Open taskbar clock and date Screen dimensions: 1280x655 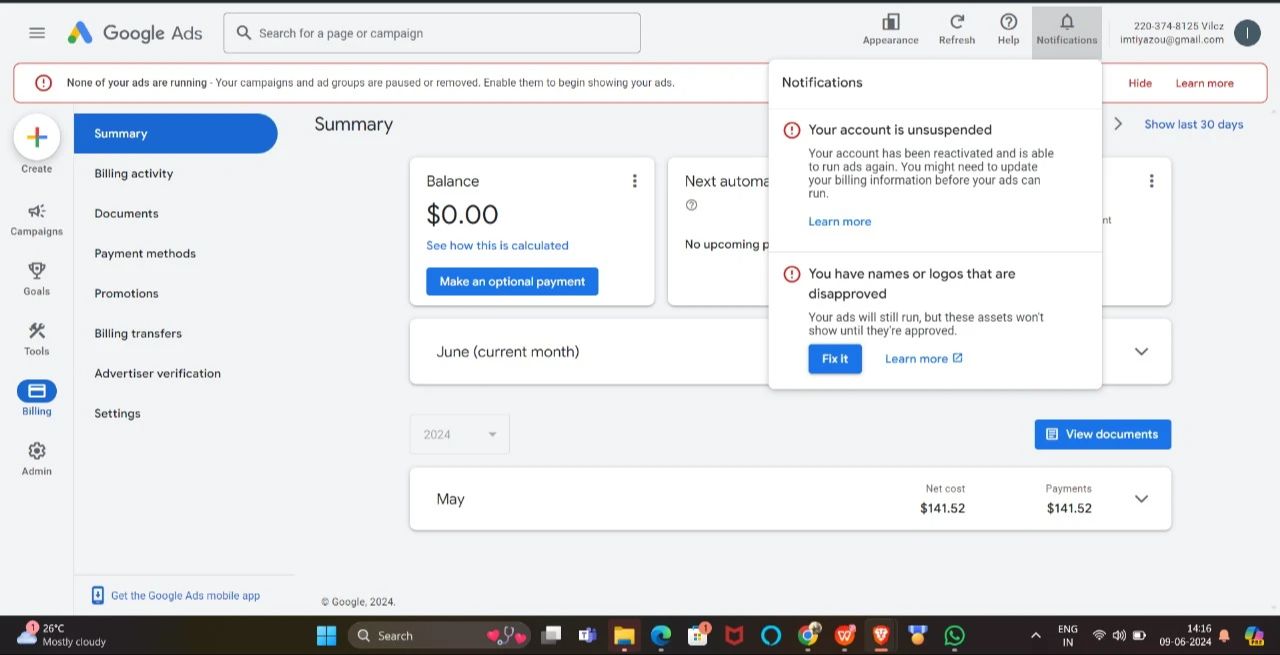pyautogui.click(x=1185, y=635)
